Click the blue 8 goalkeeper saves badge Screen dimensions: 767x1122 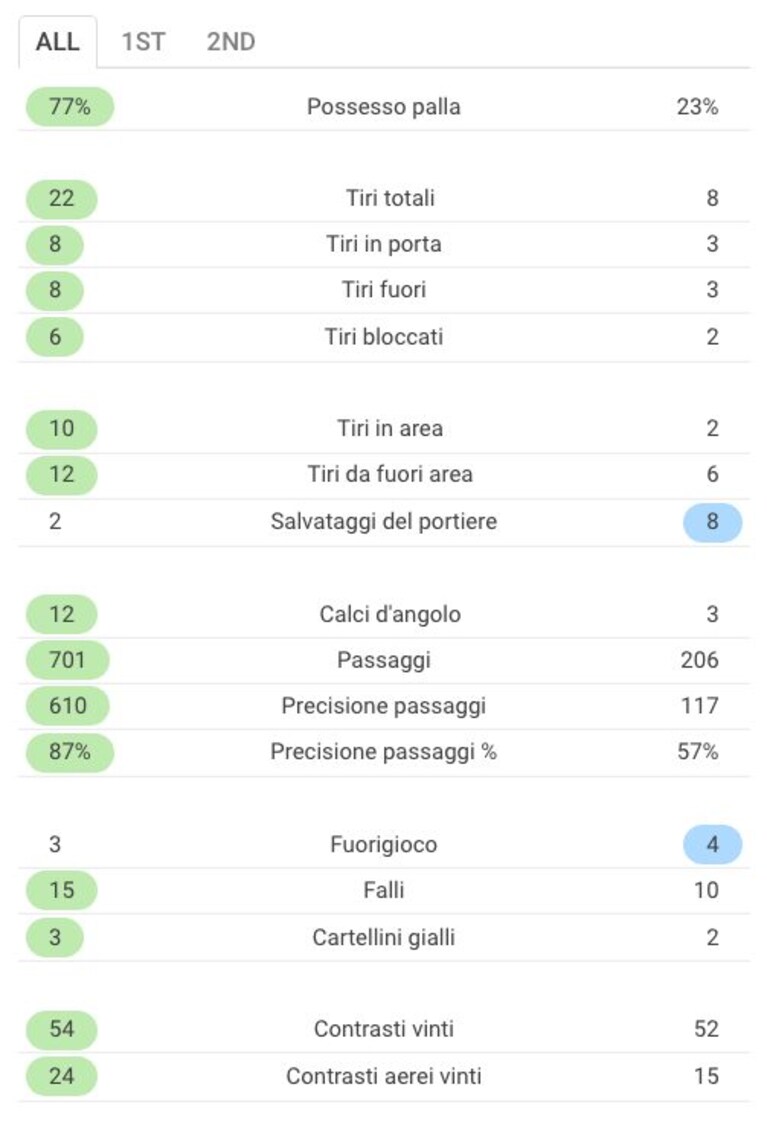pyautogui.click(x=713, y=522)
